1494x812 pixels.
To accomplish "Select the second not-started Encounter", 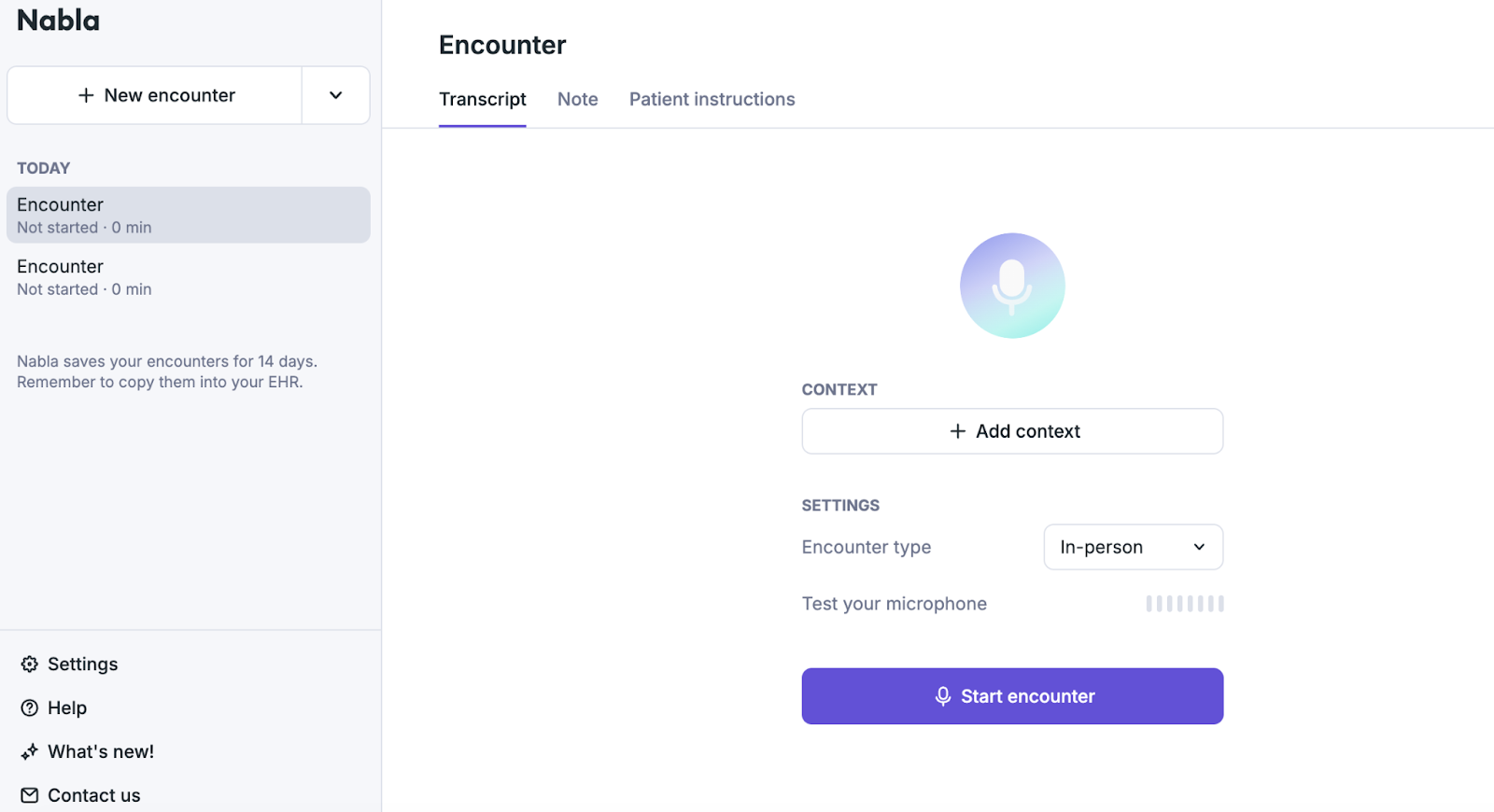I will tap(187, 276).
